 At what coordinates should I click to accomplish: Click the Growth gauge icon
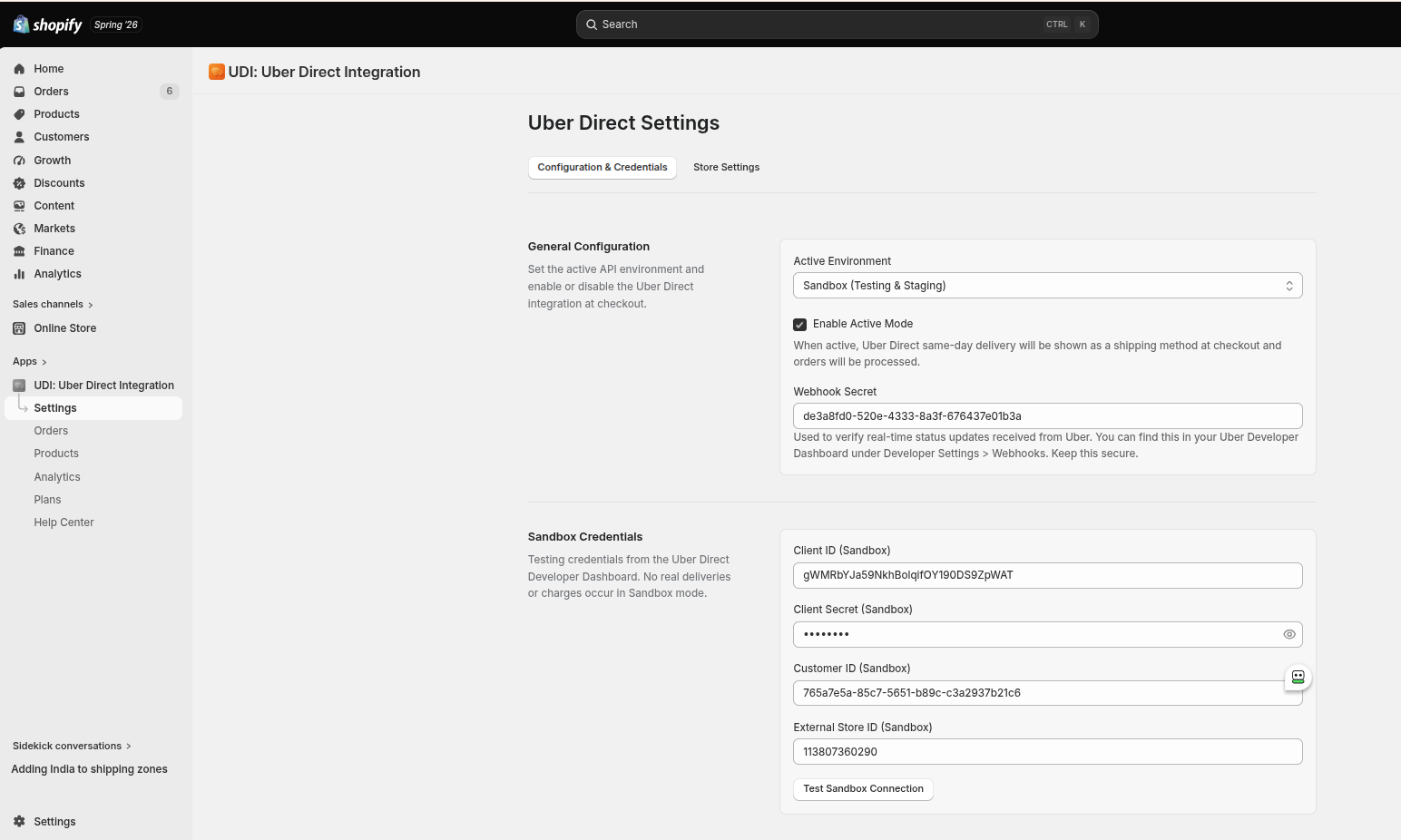[19, 161]
